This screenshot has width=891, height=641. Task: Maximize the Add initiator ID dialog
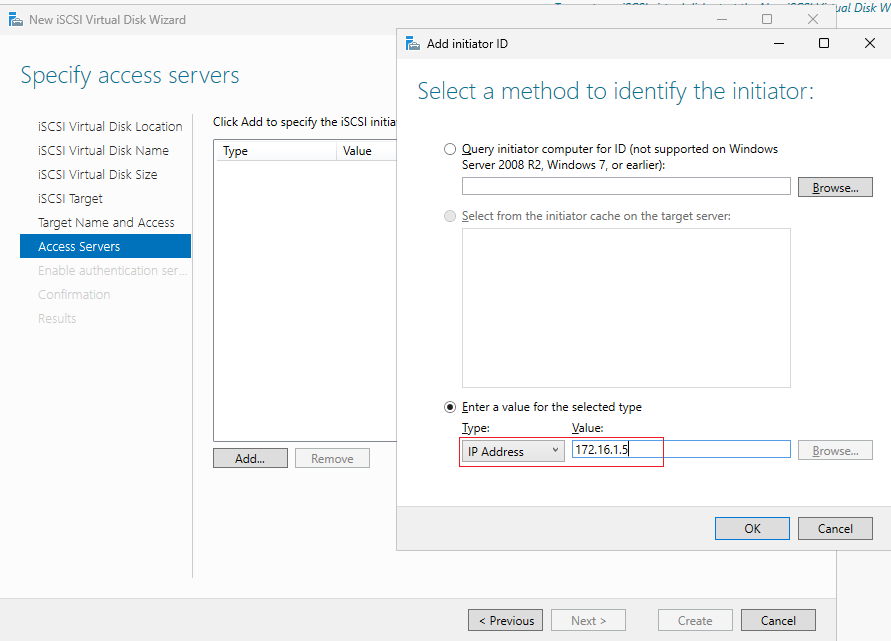(824, 44)
